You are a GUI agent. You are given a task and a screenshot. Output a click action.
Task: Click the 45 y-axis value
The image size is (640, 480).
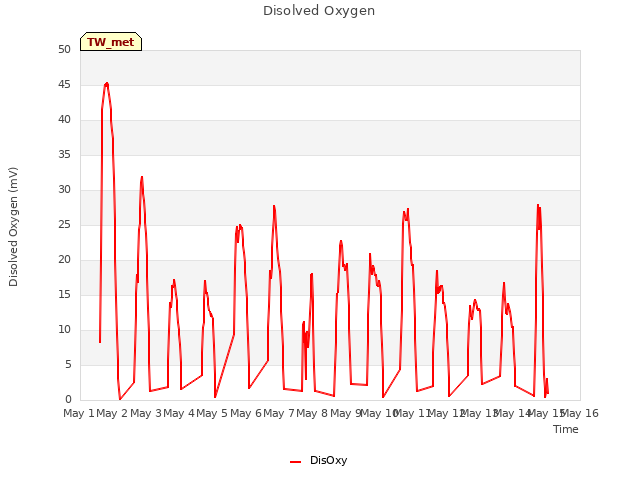pos(64,84)
